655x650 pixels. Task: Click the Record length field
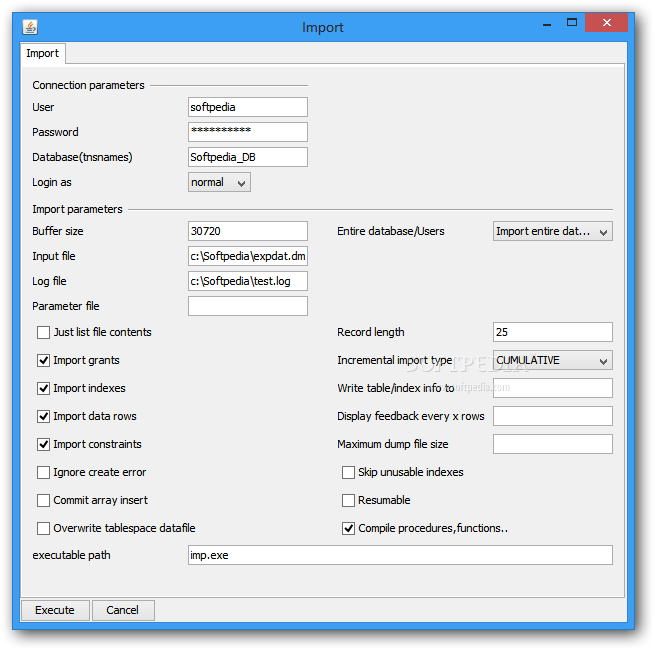(553, 332)
